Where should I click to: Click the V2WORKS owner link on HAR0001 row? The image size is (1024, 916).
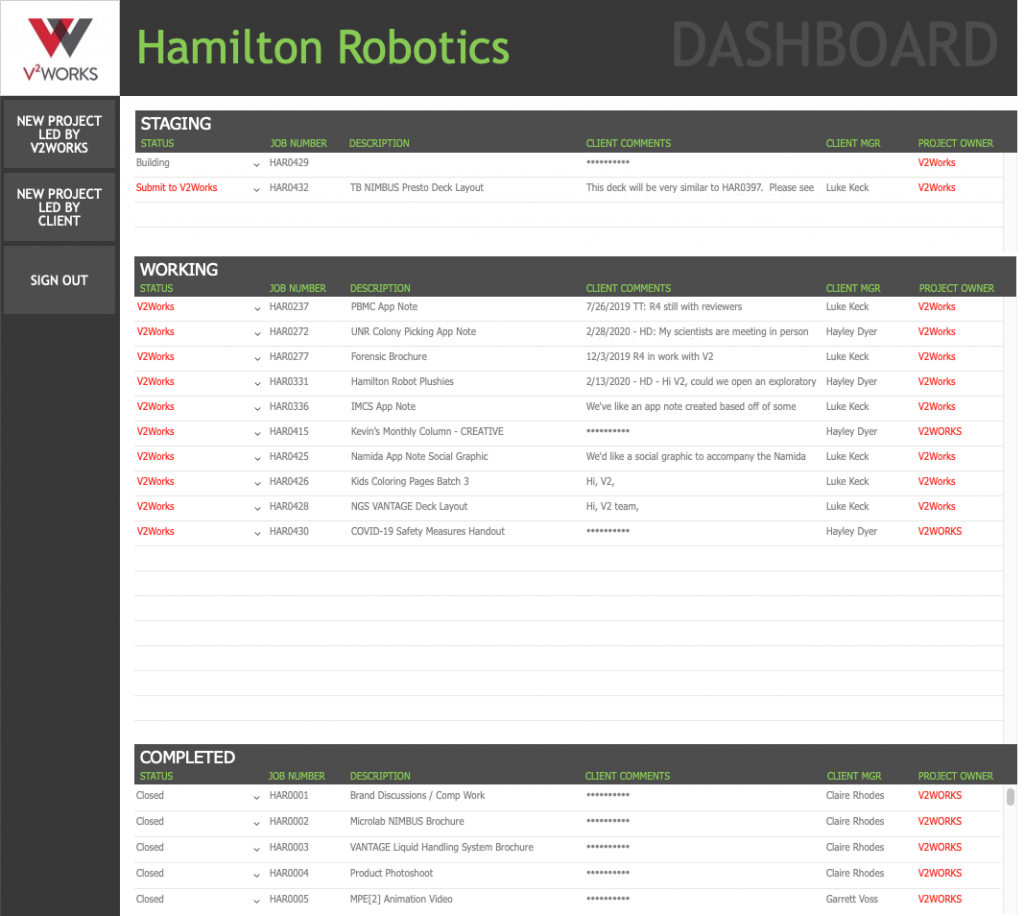point(939,795)
